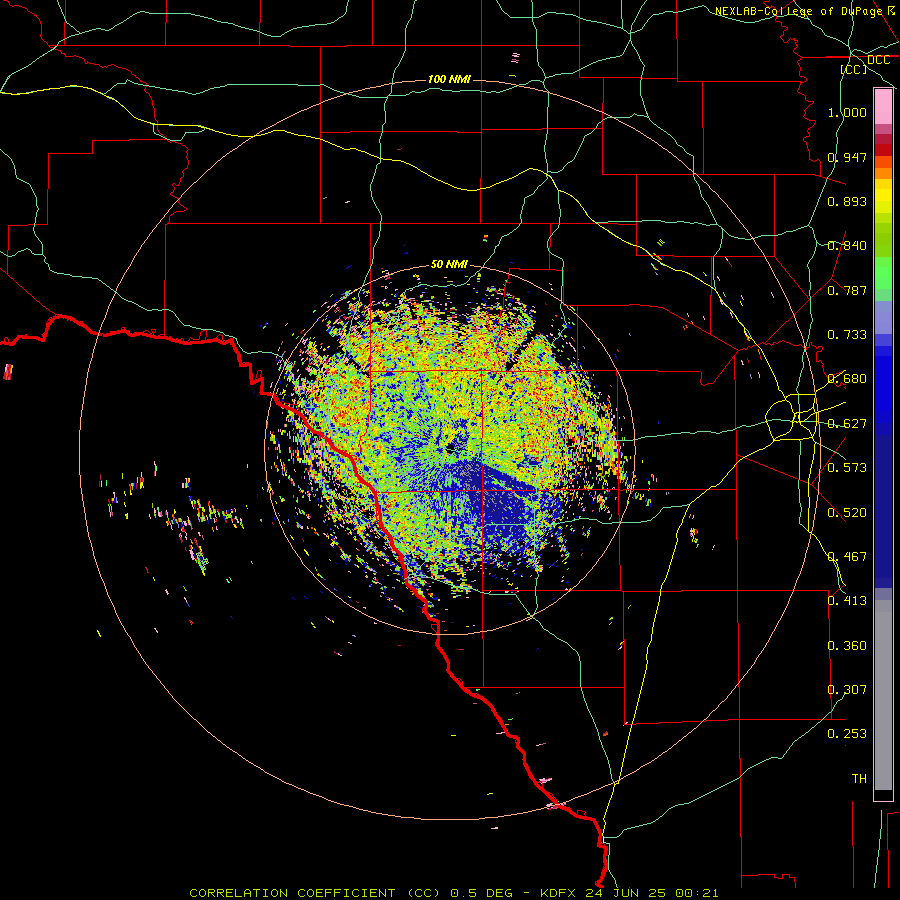Click the 0.627 color scale value
Screen dimensions: 900x900
847,424
